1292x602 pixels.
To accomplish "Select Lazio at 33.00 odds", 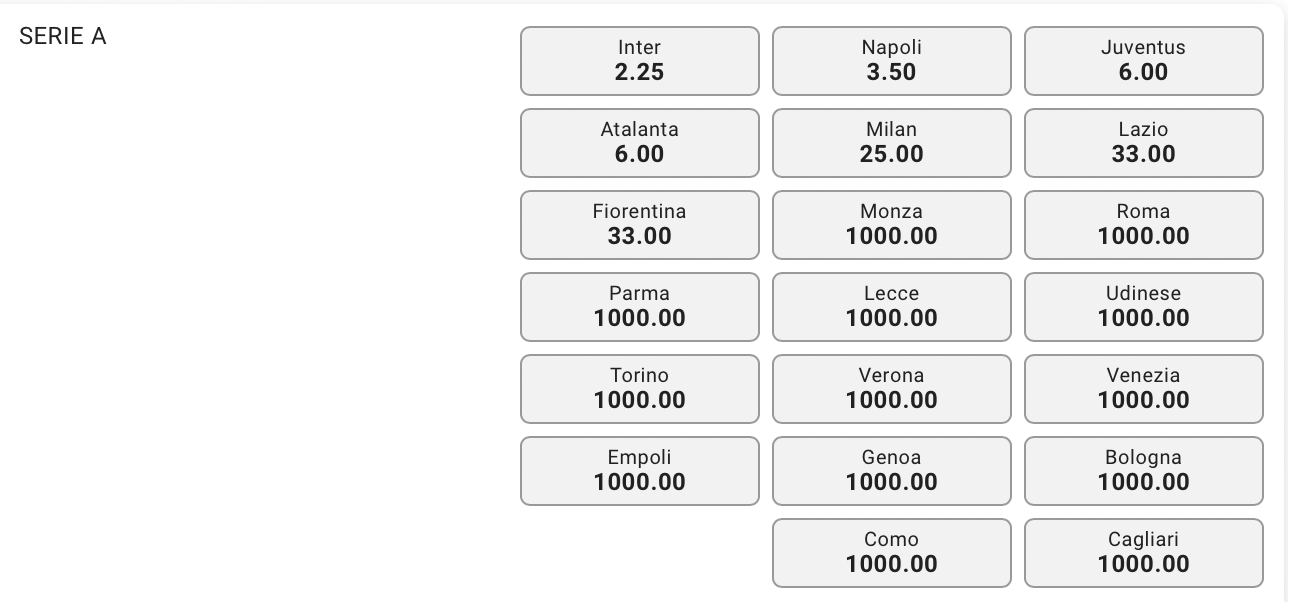I will coord(1144,143).
